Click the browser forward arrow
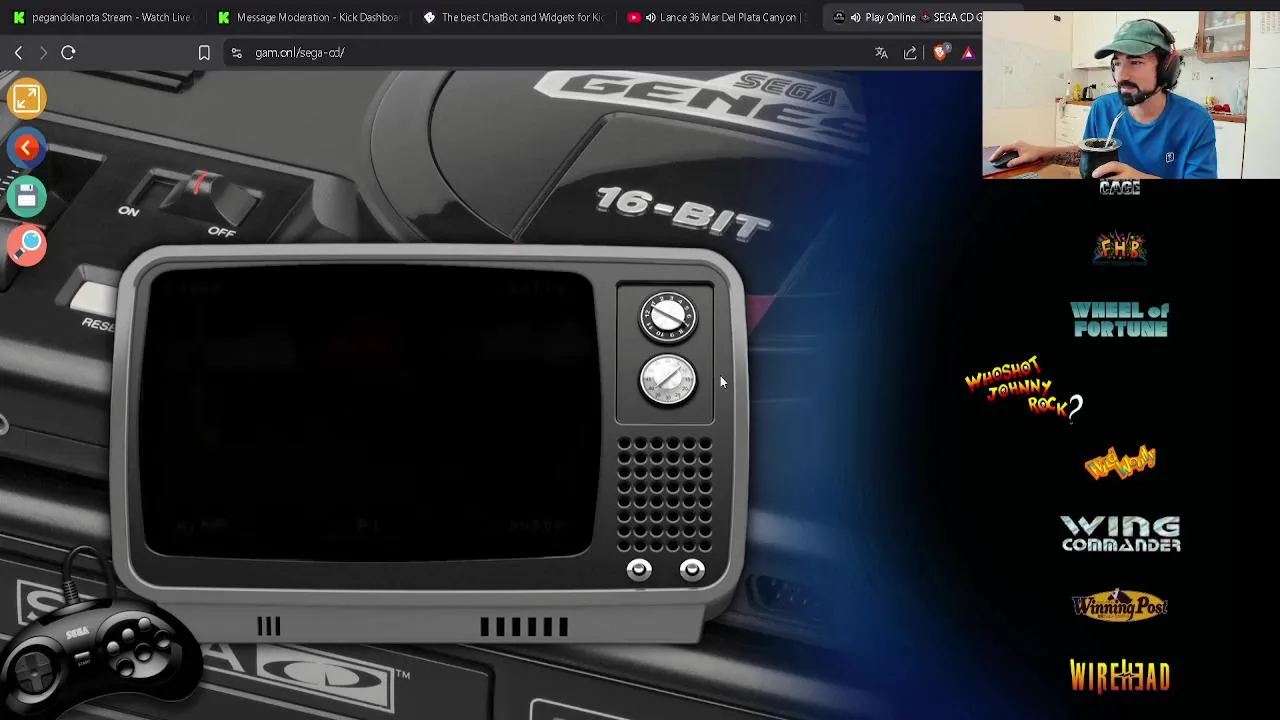Screen dimensions: 1280x720 (x=43, y=53)
